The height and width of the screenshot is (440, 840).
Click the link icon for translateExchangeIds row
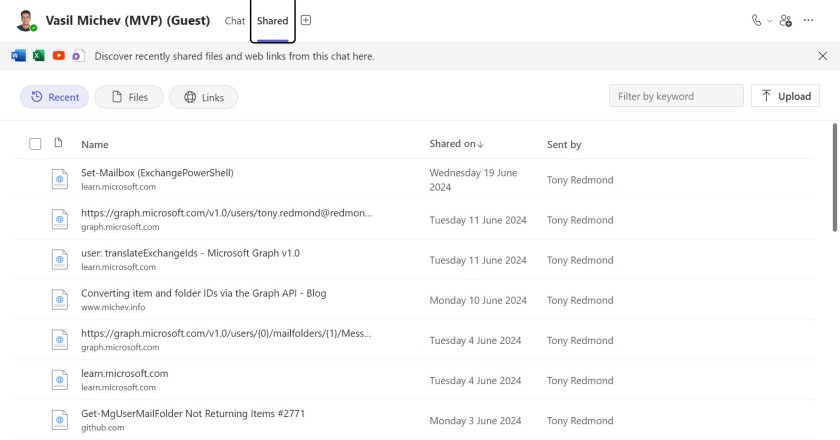(60, 259)
